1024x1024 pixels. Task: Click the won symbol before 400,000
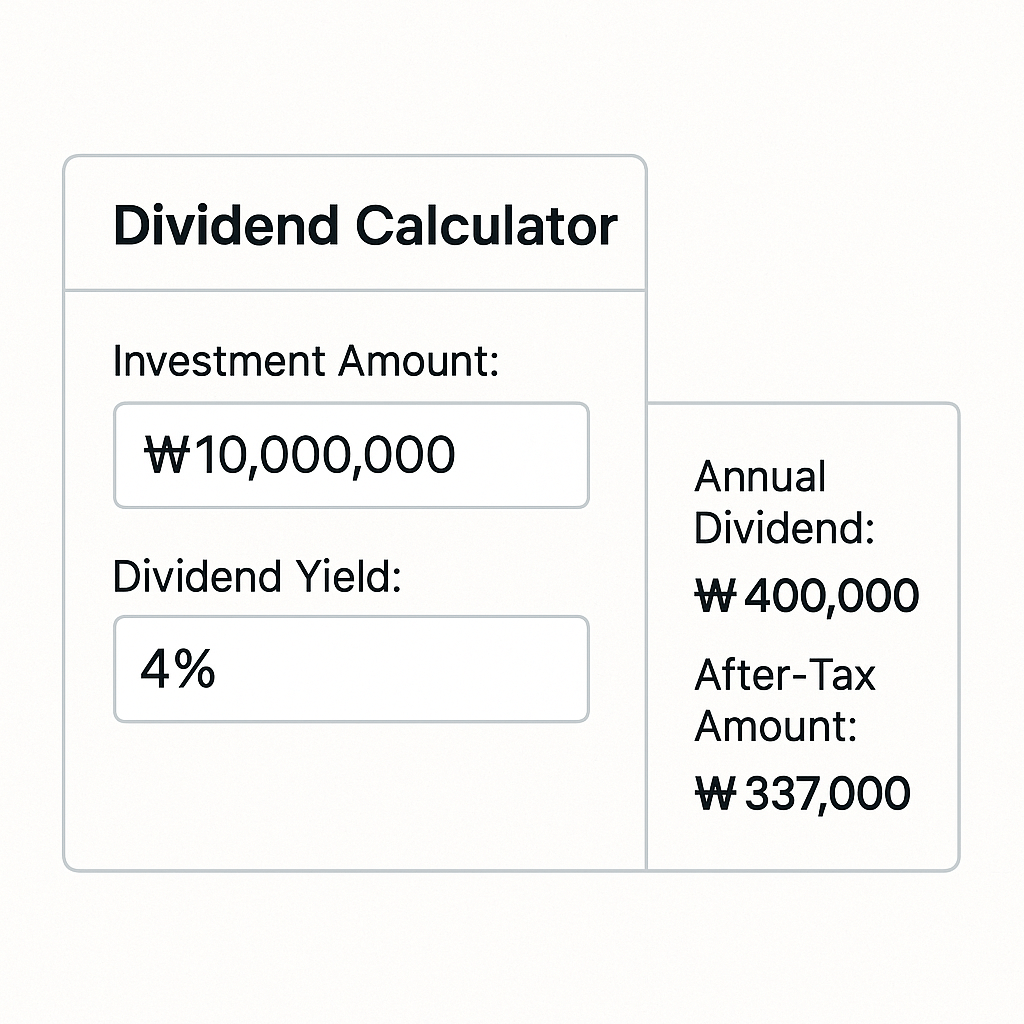[x=715, y=596]
